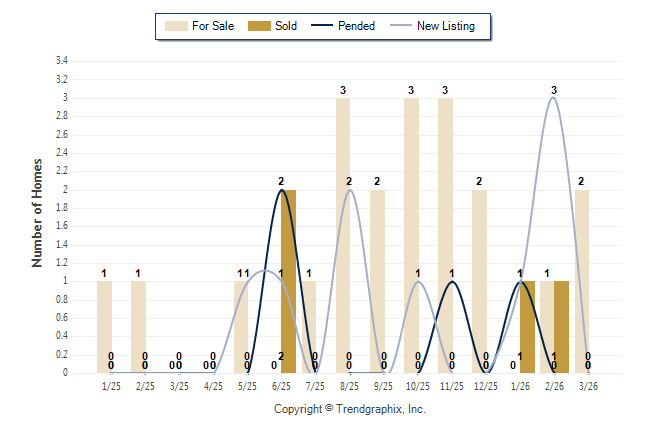Click the Sold legend color swatch
The image size is (646, 434).
259,26
